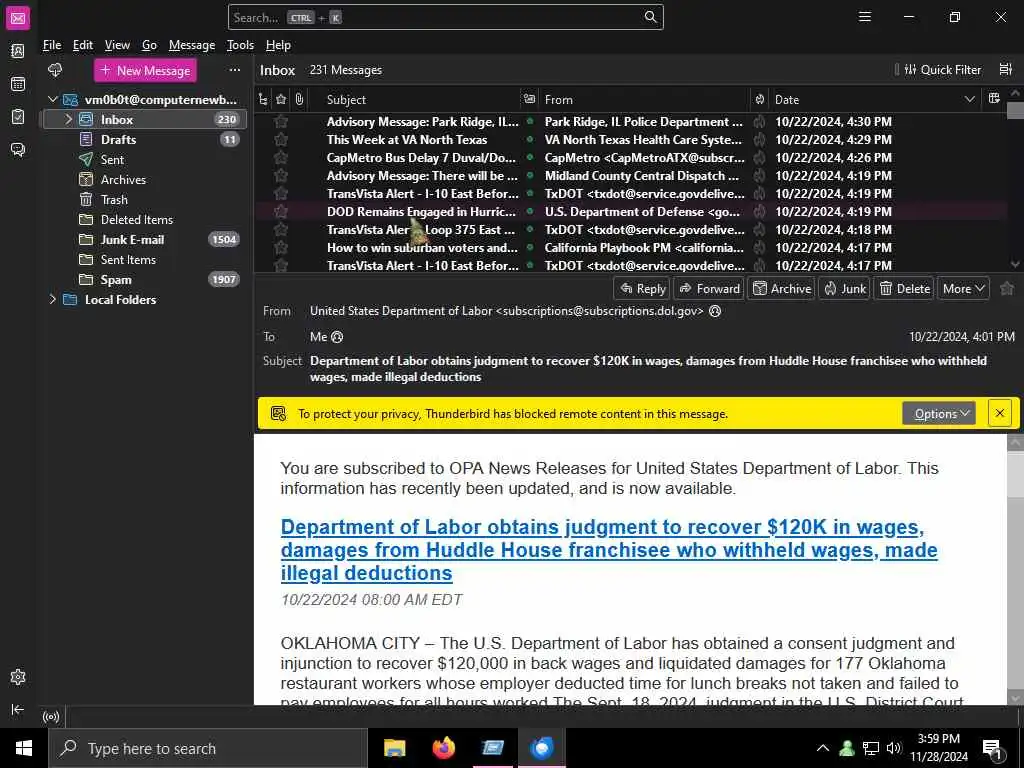Image resolution: width=1024 pixels, height=768 pixels.
Task: Star the California Playbook message
Action: pyautogui.click(x=281, y=248)
